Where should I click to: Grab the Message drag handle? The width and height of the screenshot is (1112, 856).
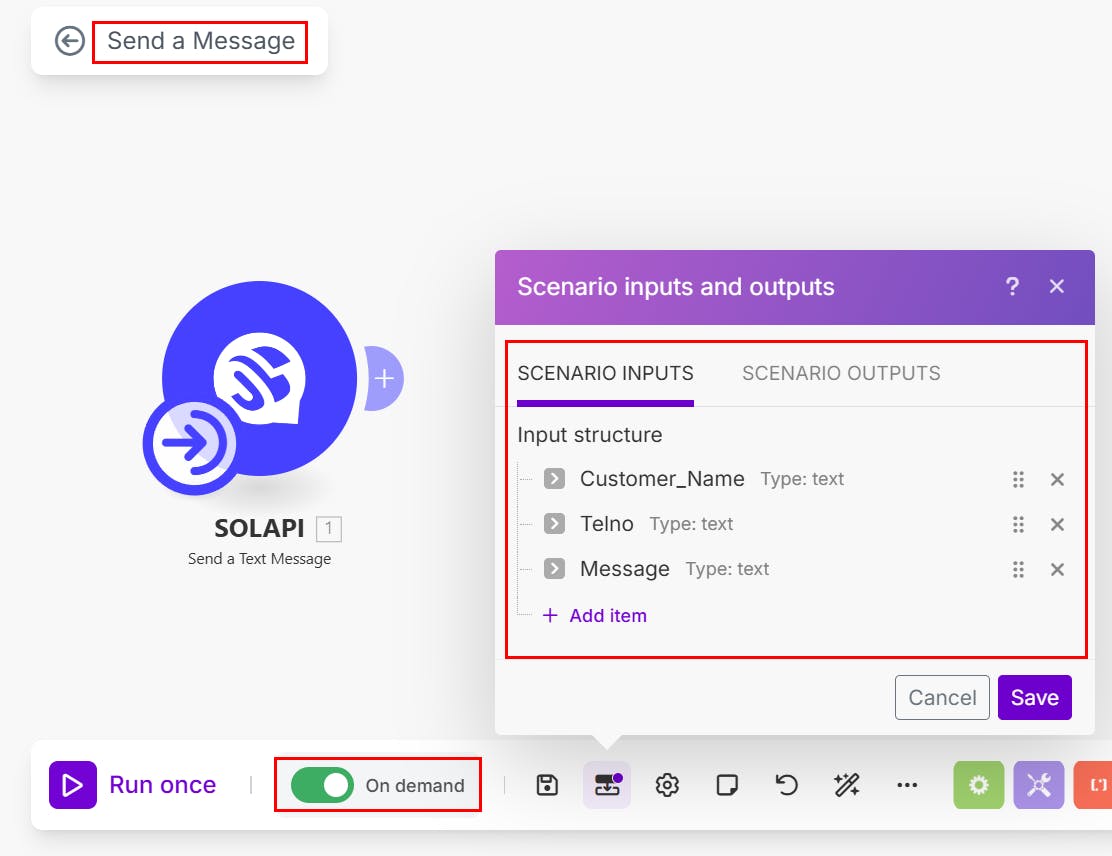[x=1018, y=569]
